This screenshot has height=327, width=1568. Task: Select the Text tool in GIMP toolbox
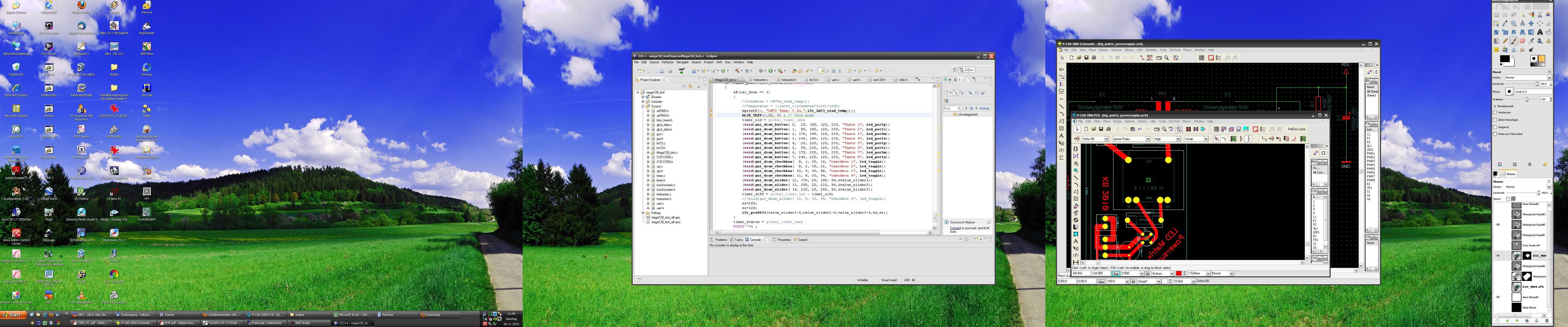(x=1540, y=32)
